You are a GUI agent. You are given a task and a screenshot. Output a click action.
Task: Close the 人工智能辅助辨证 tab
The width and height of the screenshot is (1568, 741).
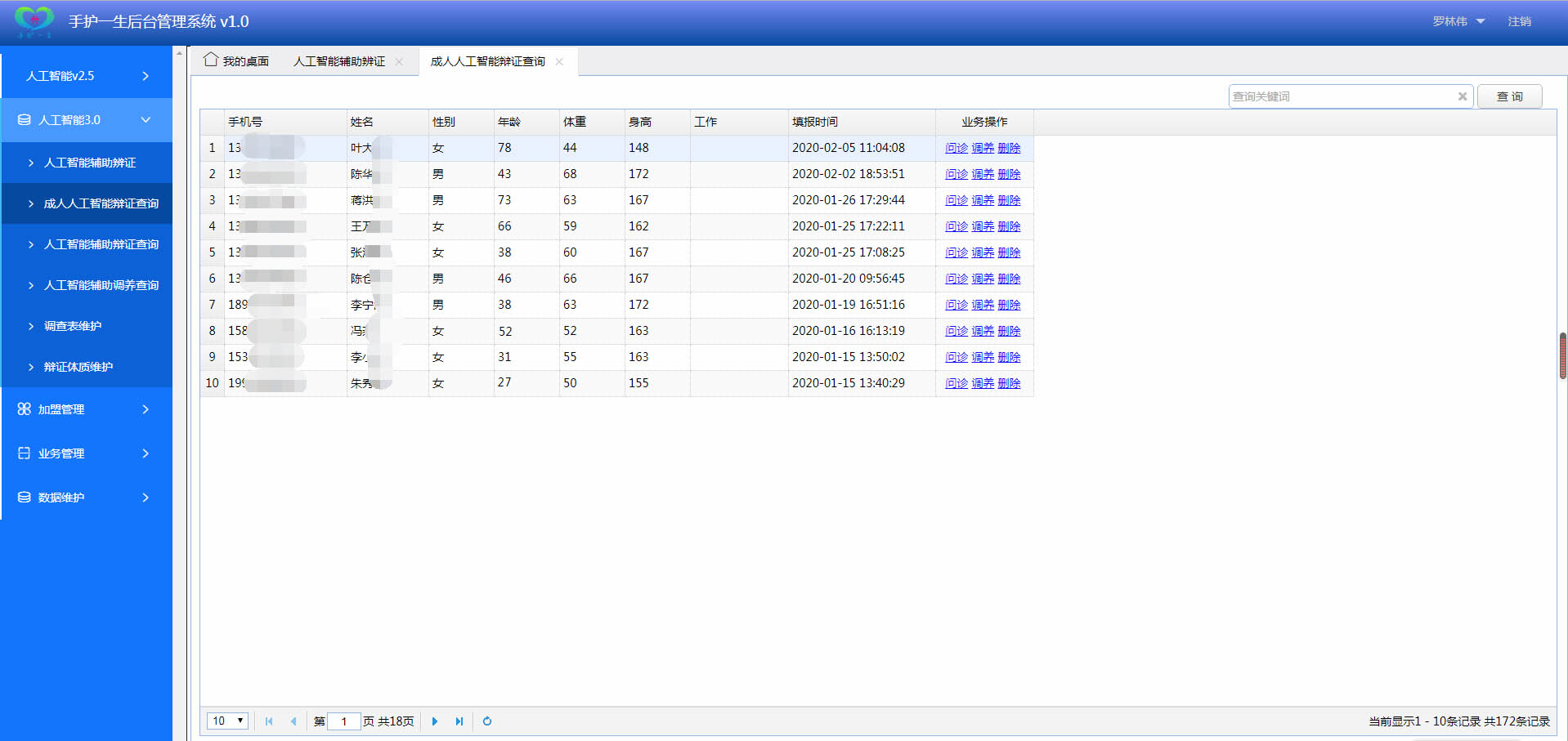(x=399, y=62)
